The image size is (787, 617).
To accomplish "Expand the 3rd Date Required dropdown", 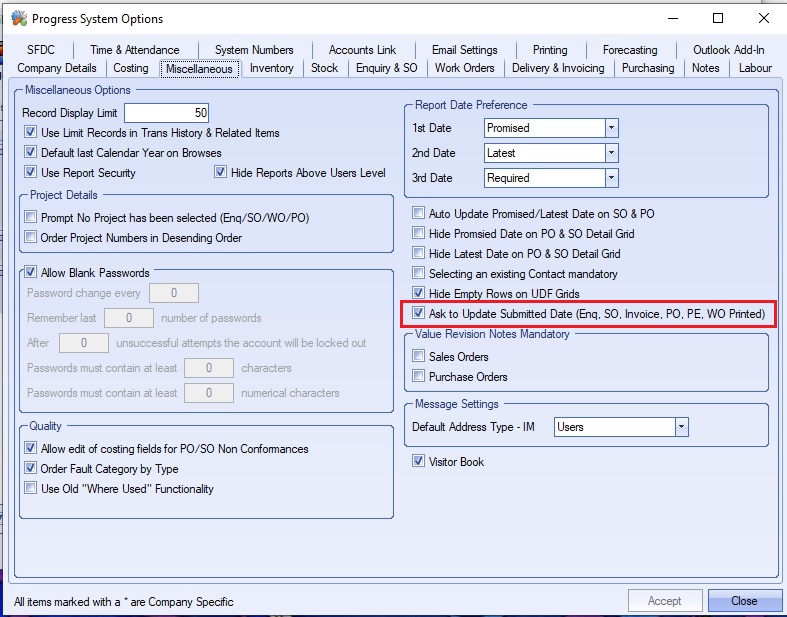I will [x=611, y=178].
